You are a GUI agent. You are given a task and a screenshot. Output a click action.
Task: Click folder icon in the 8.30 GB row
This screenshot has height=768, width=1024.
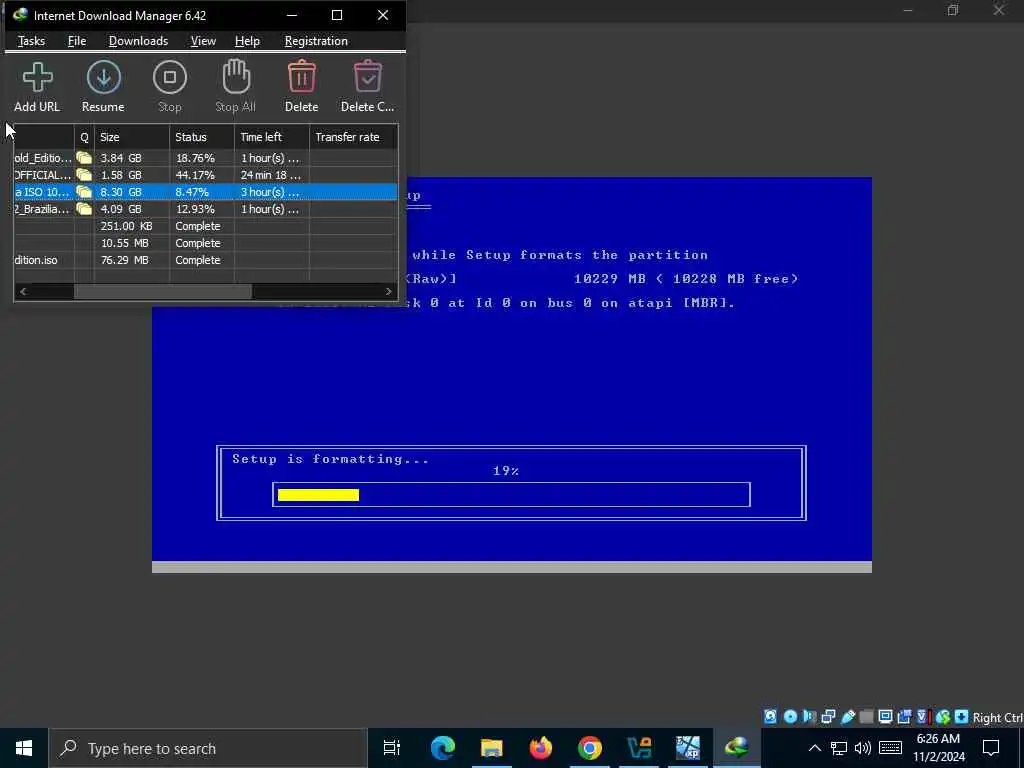point(84,191)
